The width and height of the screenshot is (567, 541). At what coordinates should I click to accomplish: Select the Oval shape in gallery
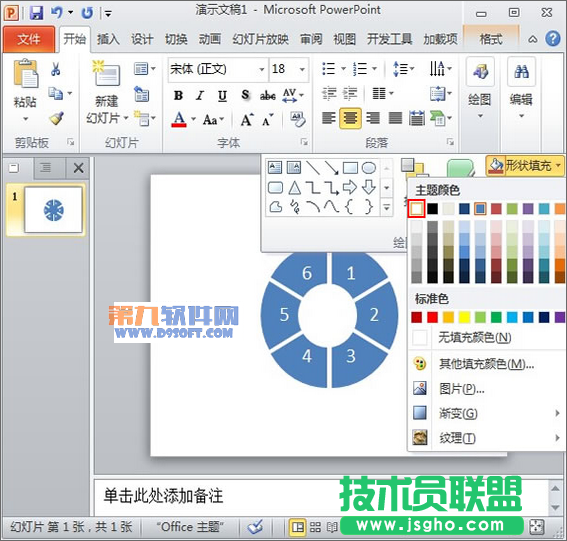point(369,167)
